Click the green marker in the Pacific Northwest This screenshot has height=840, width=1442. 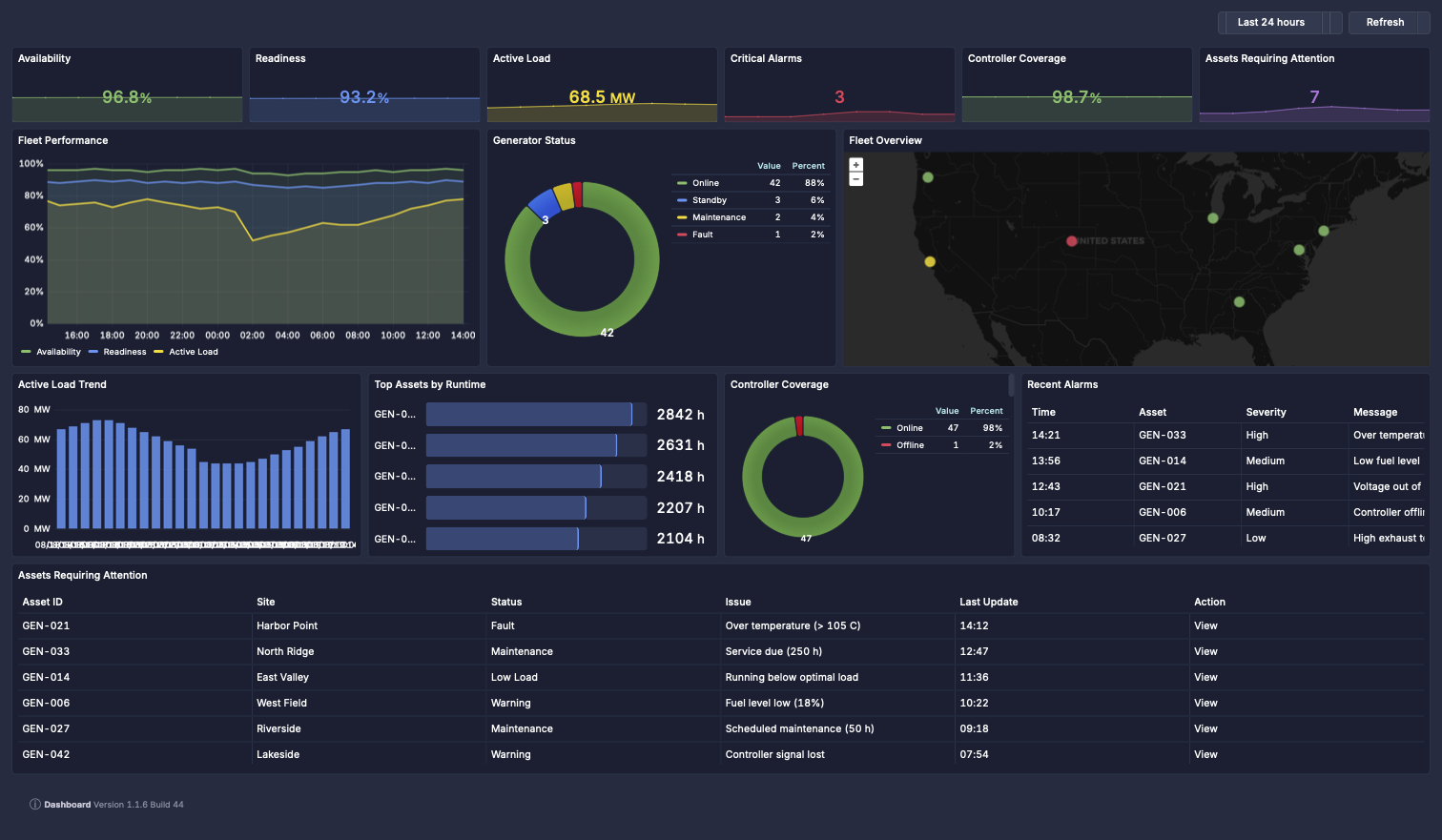(928, 177)
